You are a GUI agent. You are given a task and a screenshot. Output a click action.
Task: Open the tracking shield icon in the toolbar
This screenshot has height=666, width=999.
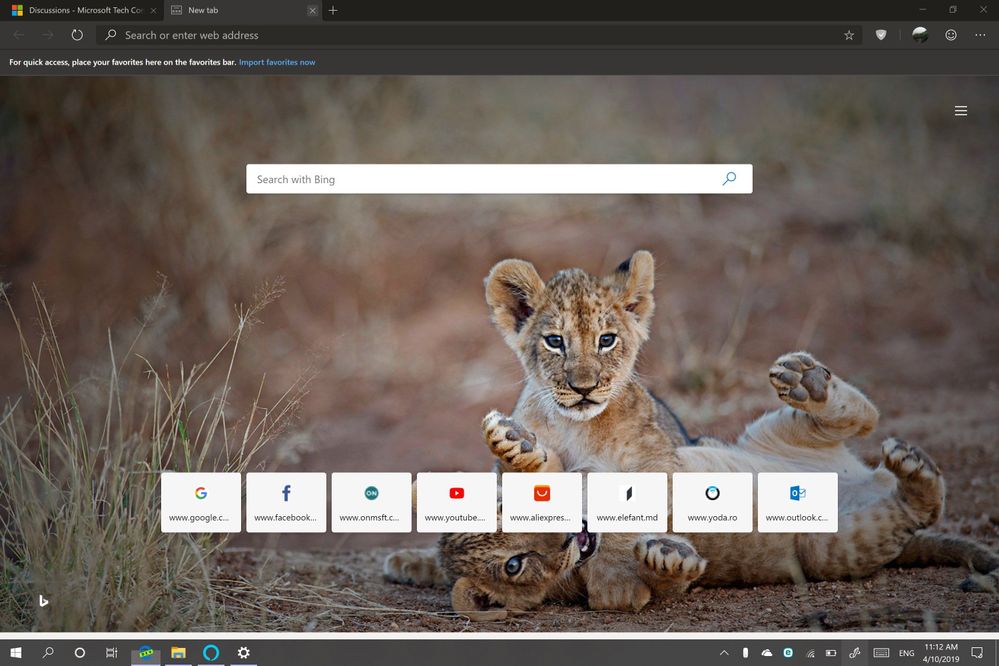(880, 35)
